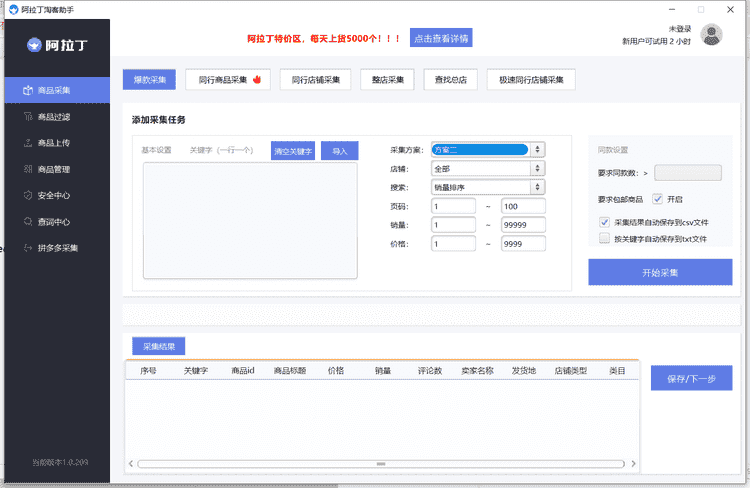Click the 导入 button

(x=340, y=151)
